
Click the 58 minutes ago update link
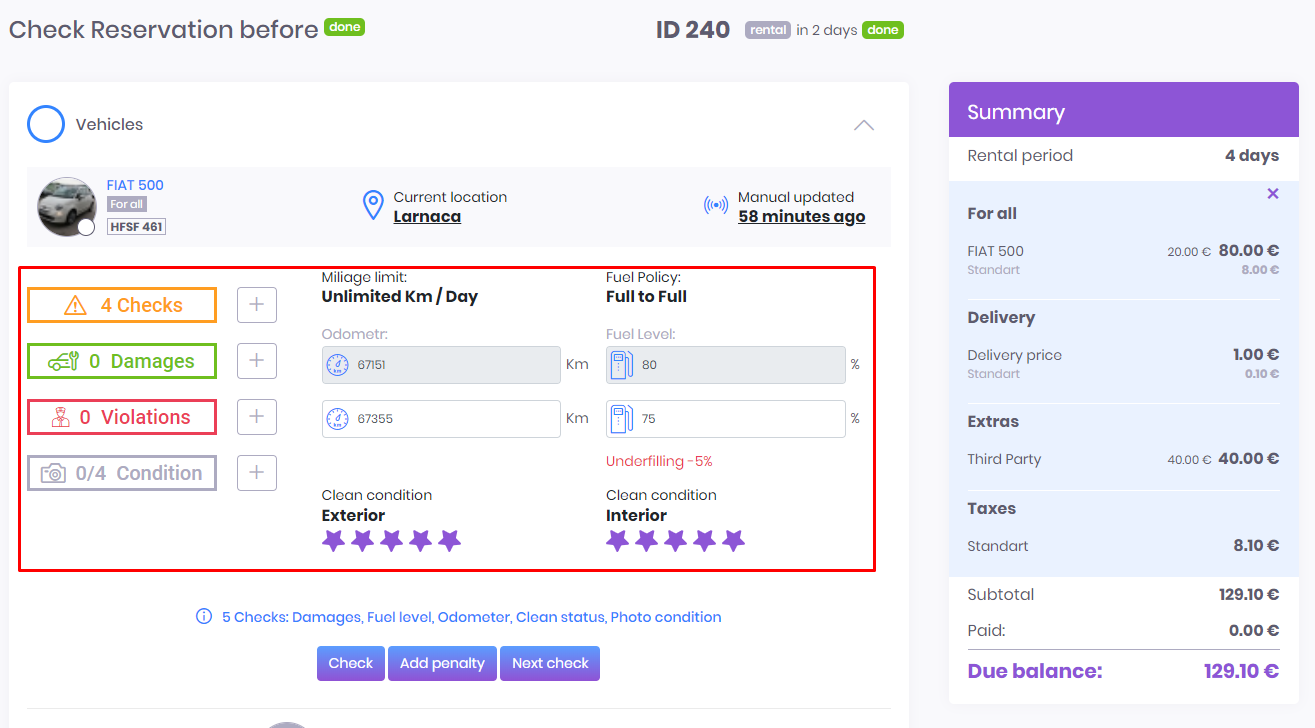coord(802,217)
